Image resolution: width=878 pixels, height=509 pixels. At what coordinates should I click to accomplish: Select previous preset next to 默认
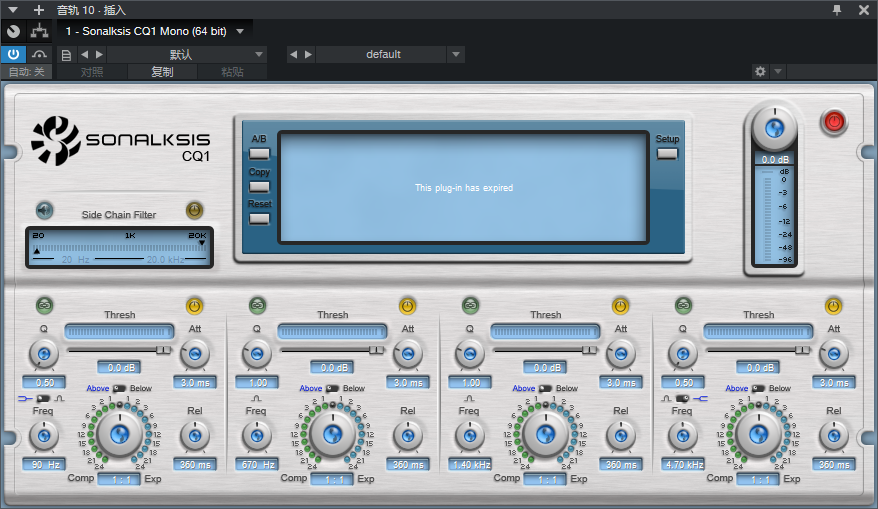pyautogui.click(x=85, y=54)
